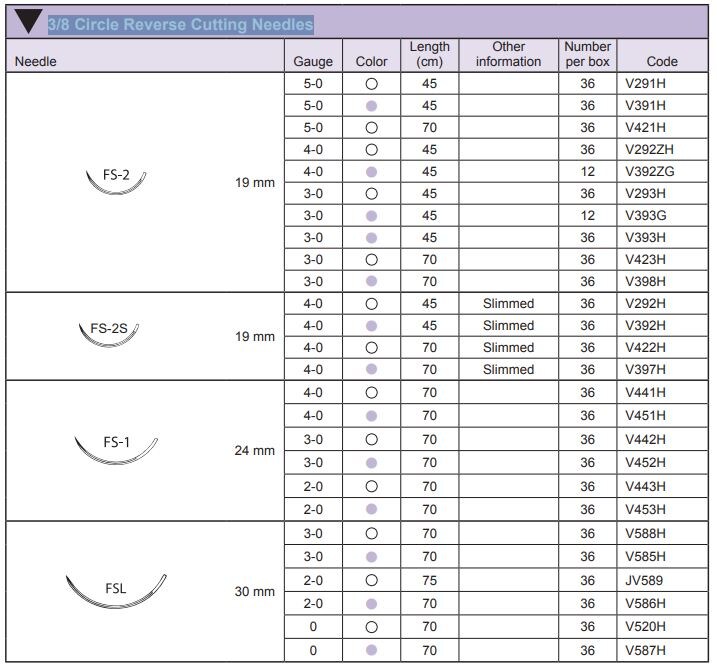Click the Code column header

[x=662, y=61]
